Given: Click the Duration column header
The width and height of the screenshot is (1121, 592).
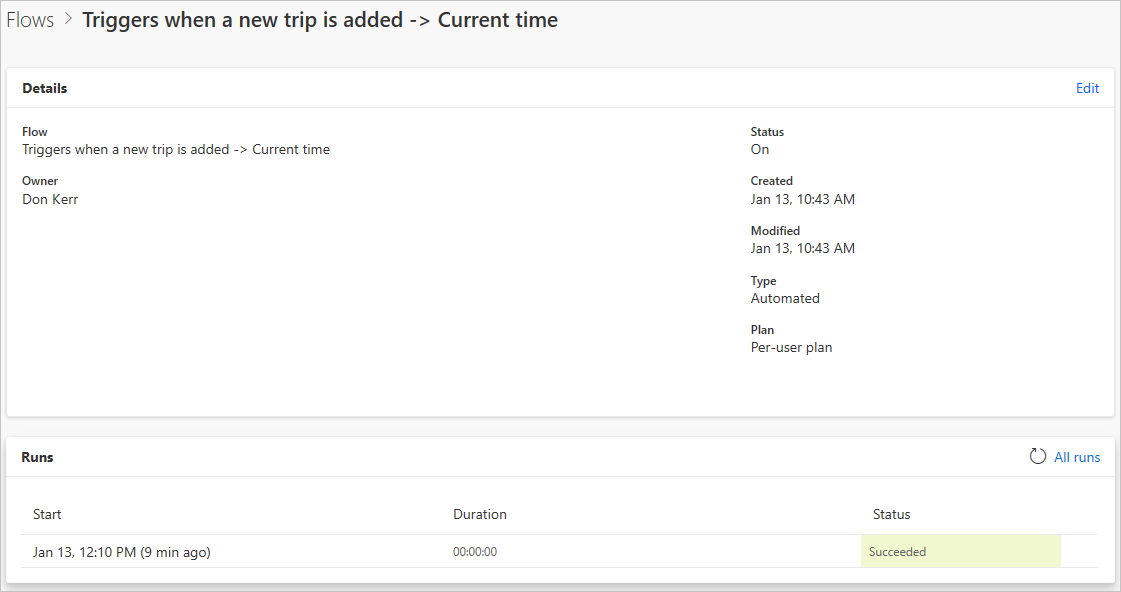Looking at the screenshot, I should click(480, 514).
